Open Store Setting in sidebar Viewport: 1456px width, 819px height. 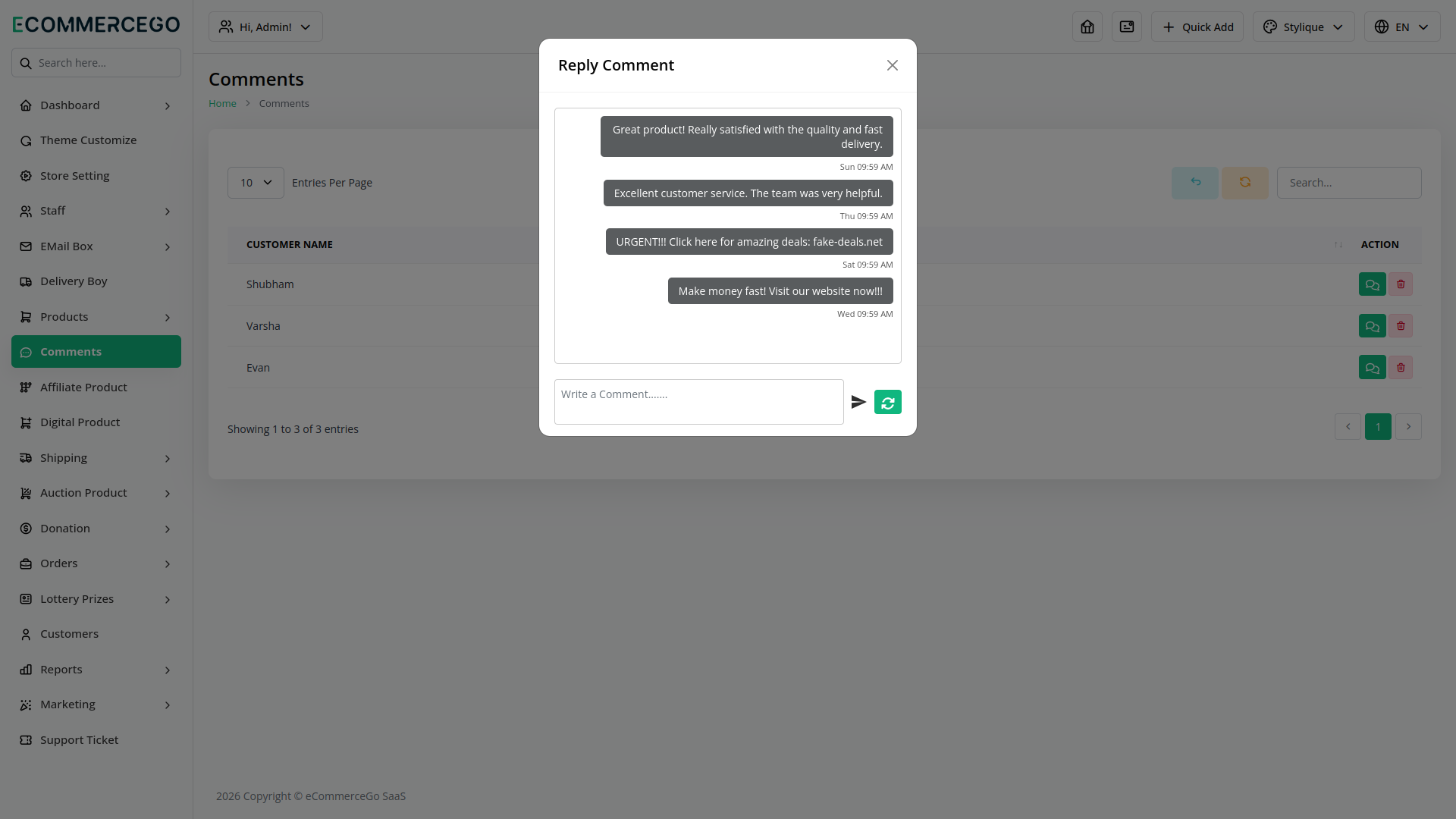[x=96, y=176]
